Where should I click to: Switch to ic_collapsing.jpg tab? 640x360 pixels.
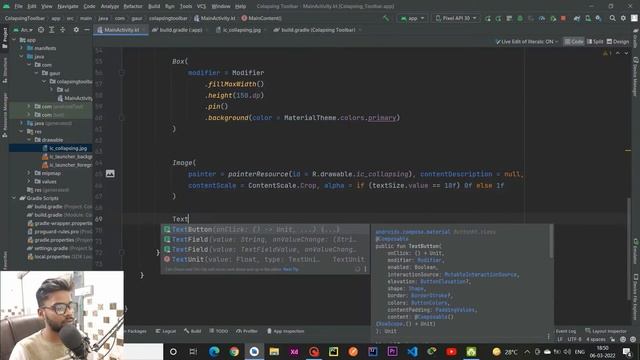[x=241, y=30]
